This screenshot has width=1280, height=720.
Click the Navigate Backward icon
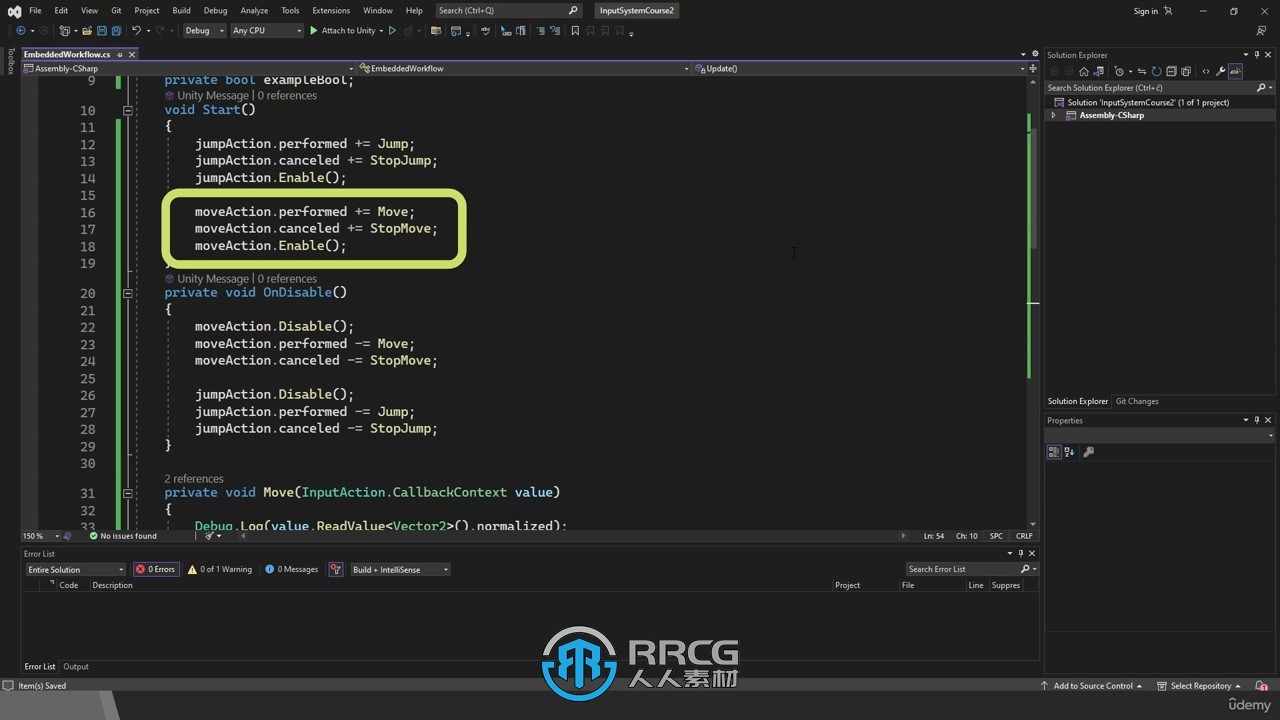(x=21, y=31)
